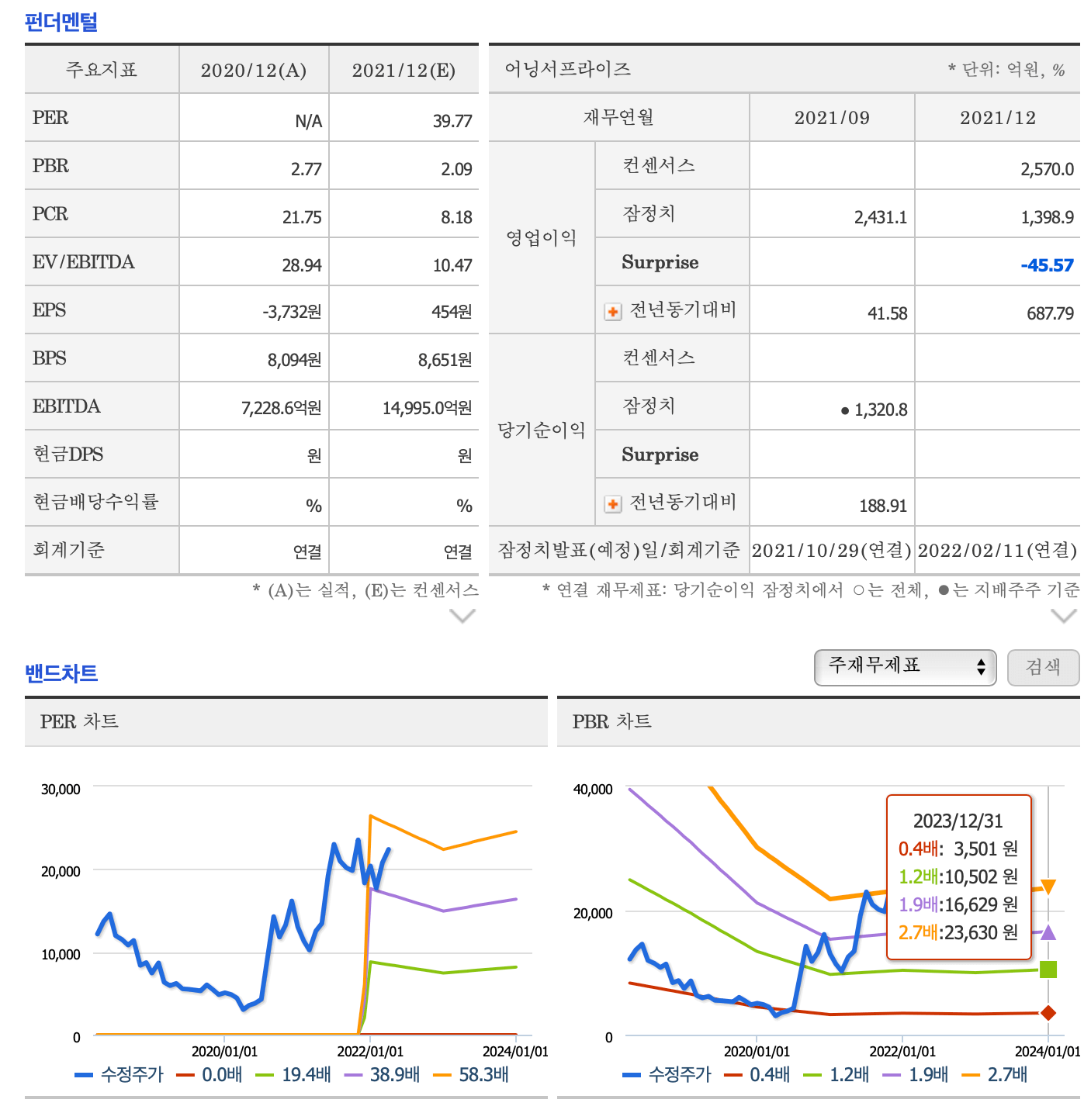1091x1120 pixels.
Task: Open the 주재무제표 dropdown
Action: pyautogui.click(x=904, y=668)
